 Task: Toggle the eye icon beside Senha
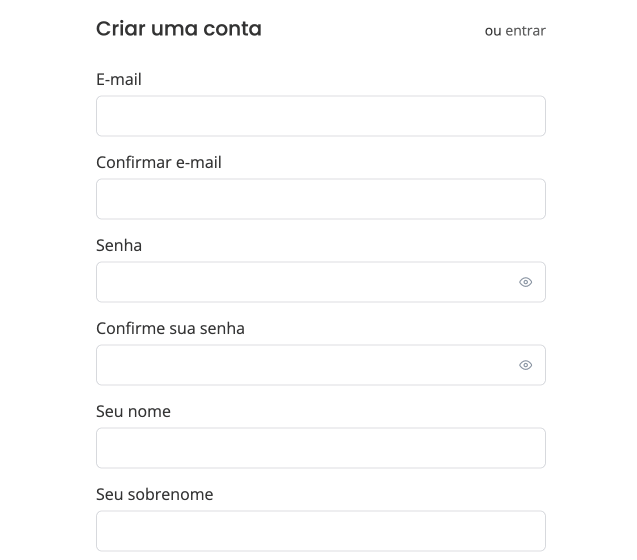[525, 282]
